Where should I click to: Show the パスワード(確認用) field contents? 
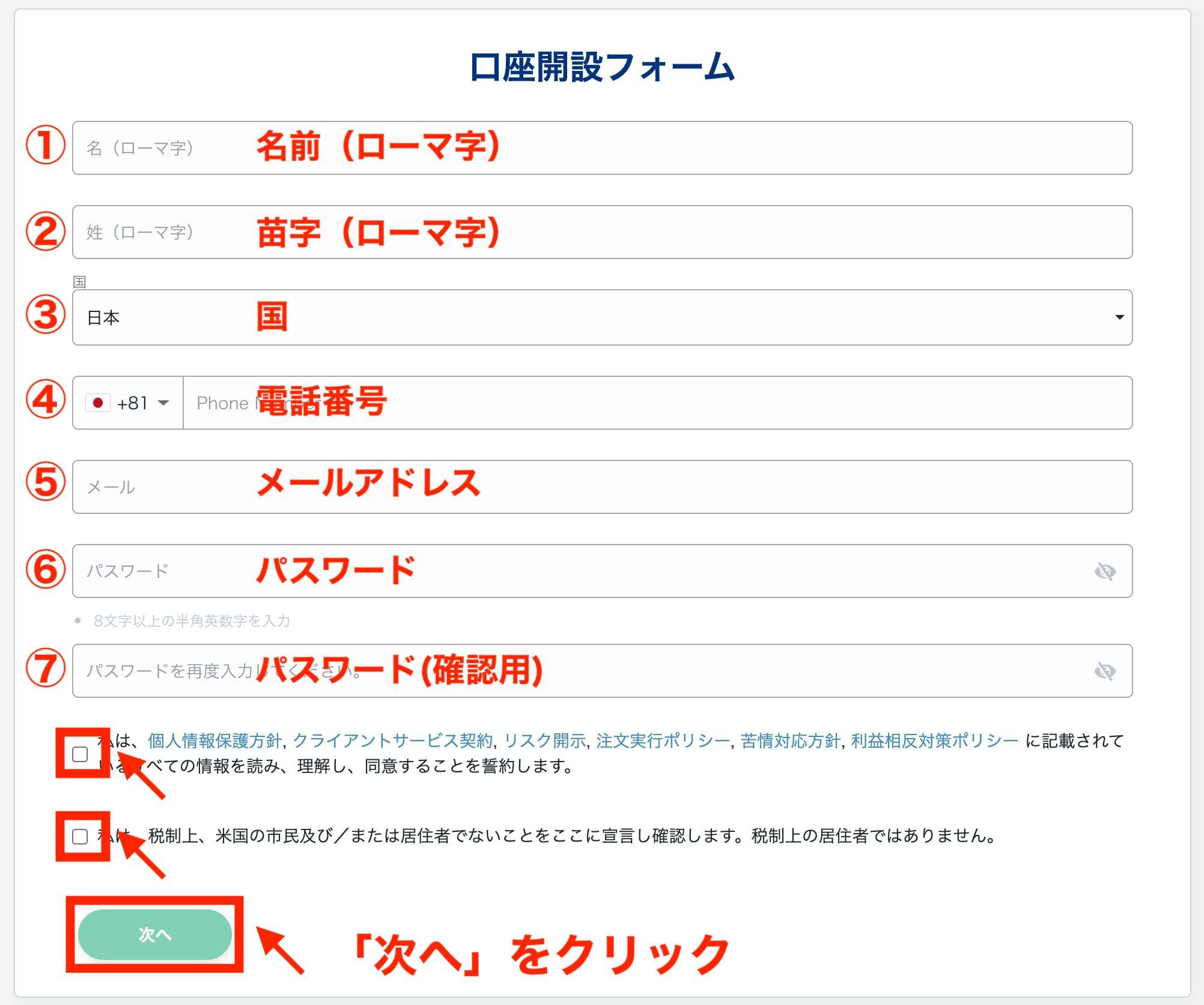pos(1105,671)
